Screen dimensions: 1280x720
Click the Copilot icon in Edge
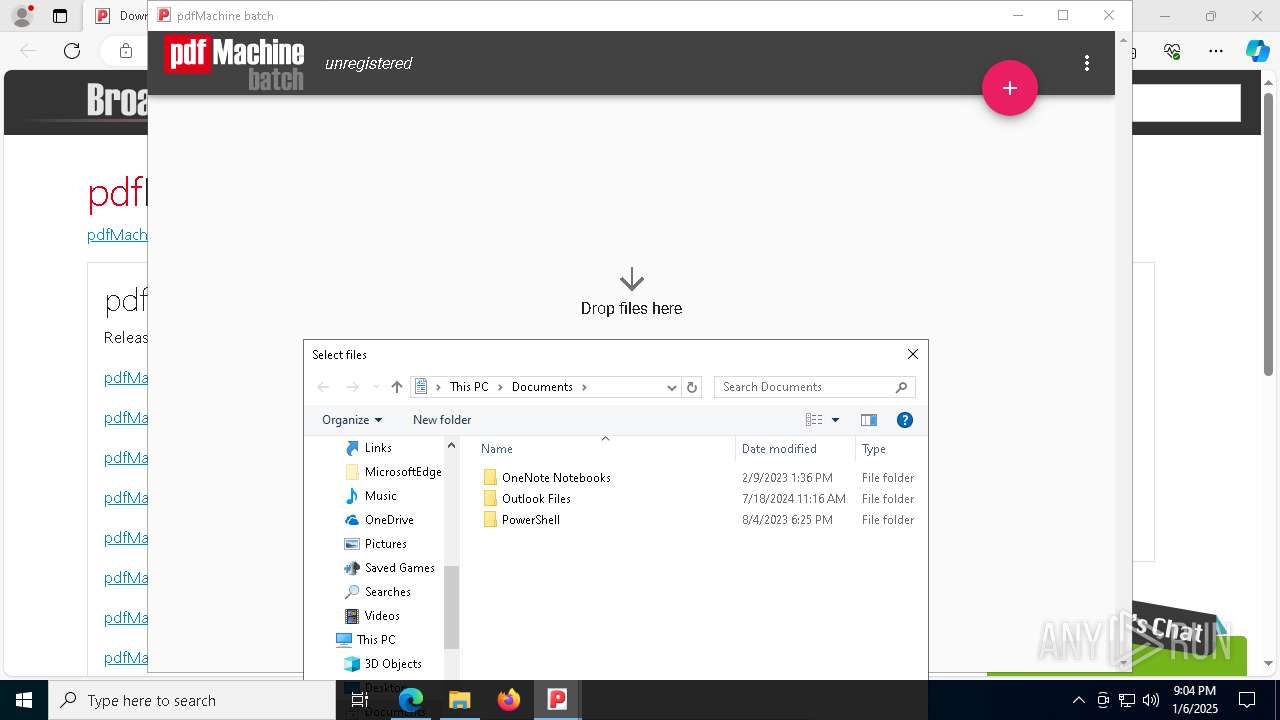[x=1257, y=51]
